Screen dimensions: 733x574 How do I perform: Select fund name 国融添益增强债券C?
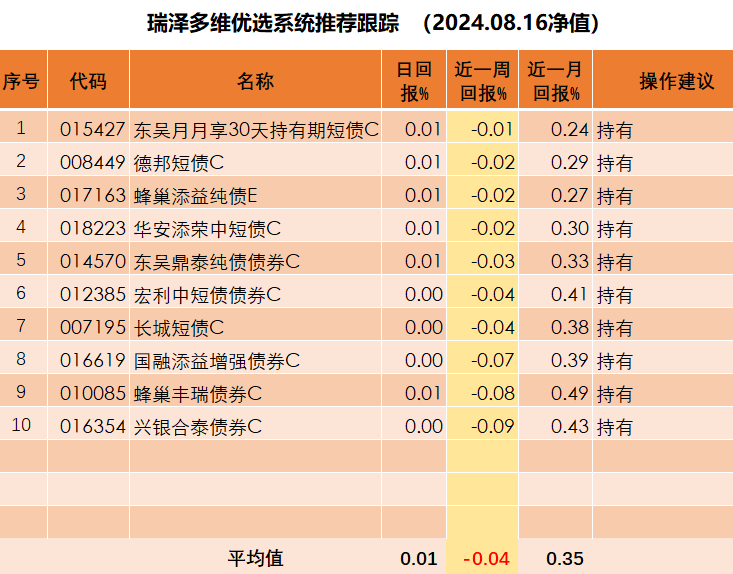coord(217,361)
